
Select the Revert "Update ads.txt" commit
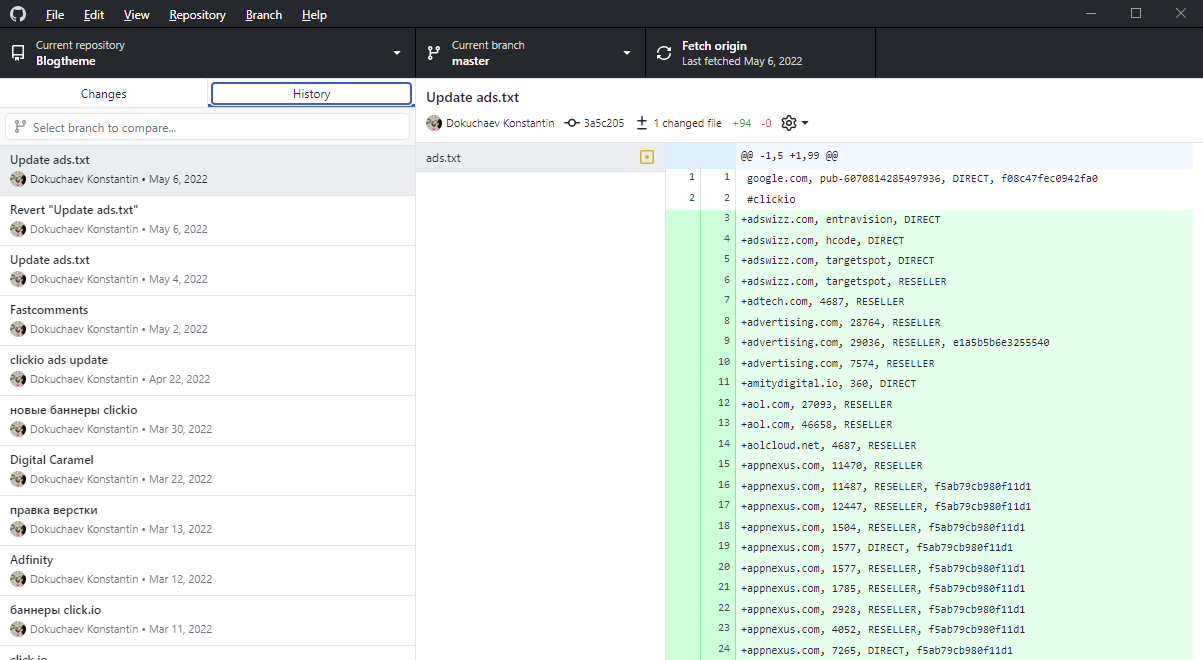(207, 220)
